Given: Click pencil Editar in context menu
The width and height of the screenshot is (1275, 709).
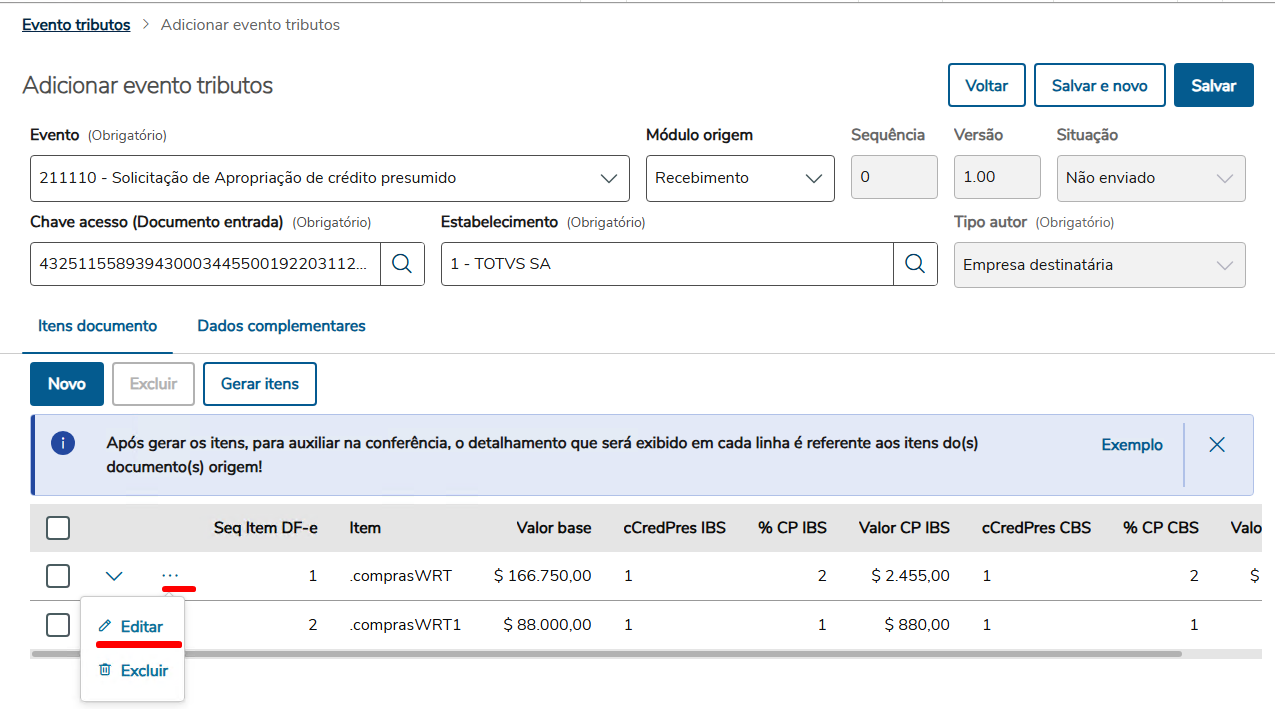Looking at the screenshot, I should coord(132,627).
